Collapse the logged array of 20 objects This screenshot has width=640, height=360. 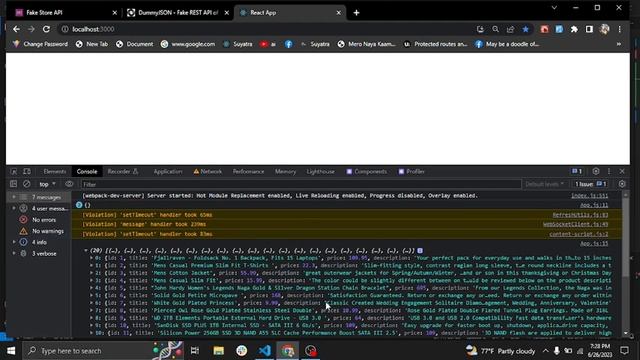click(86, 250)
